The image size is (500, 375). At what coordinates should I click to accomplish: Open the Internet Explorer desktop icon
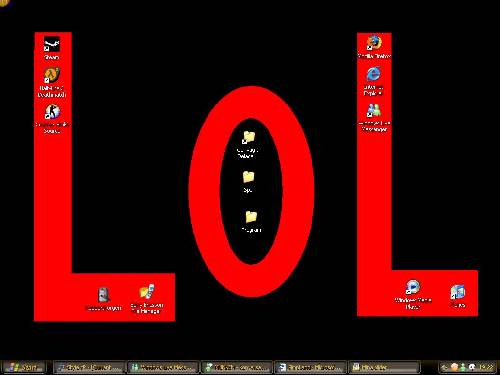[373, 81]
